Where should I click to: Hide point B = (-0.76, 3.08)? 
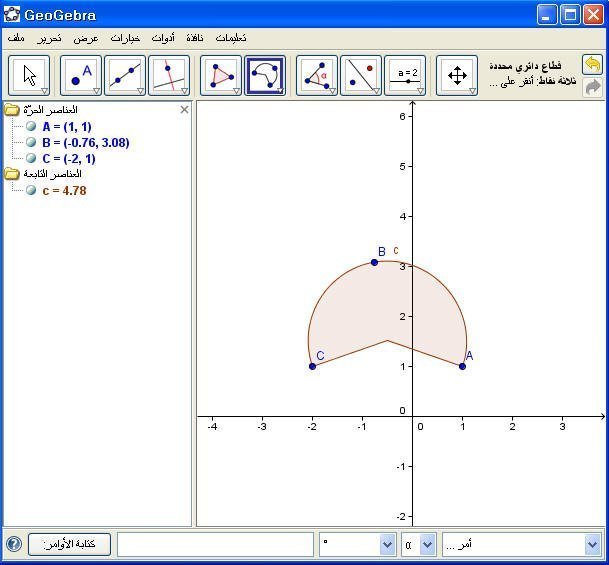32,143
